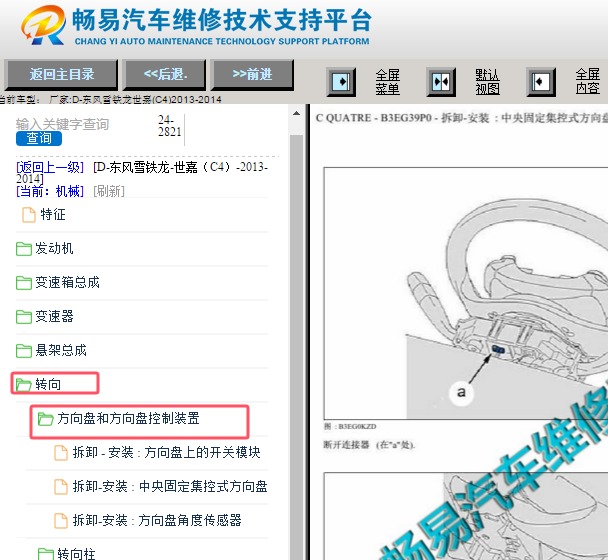Click the 断开连接器 instruction text

click(369, 444)
